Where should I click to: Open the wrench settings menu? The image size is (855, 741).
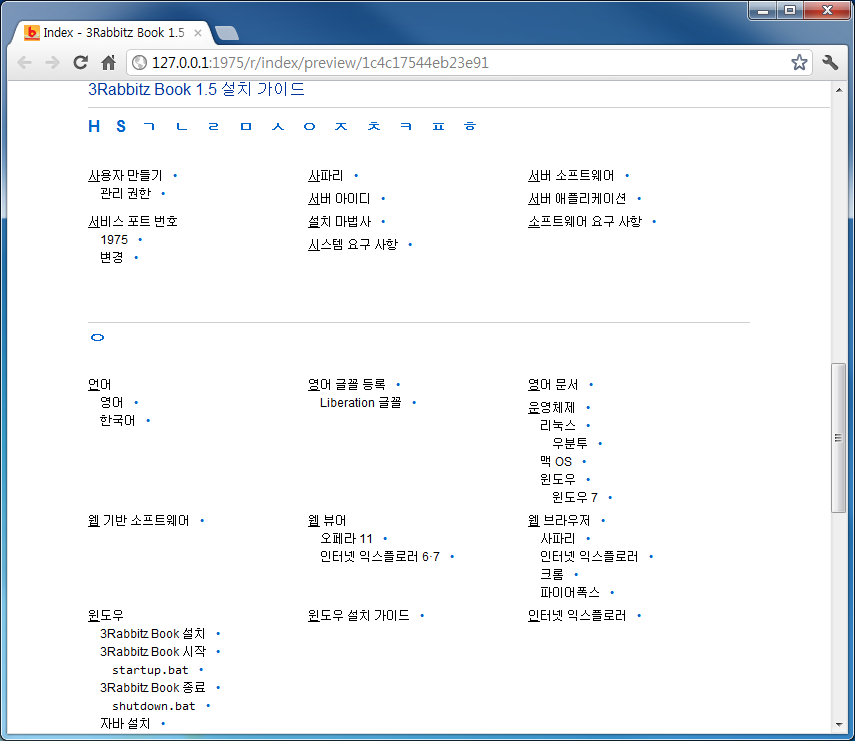point(830,62)
